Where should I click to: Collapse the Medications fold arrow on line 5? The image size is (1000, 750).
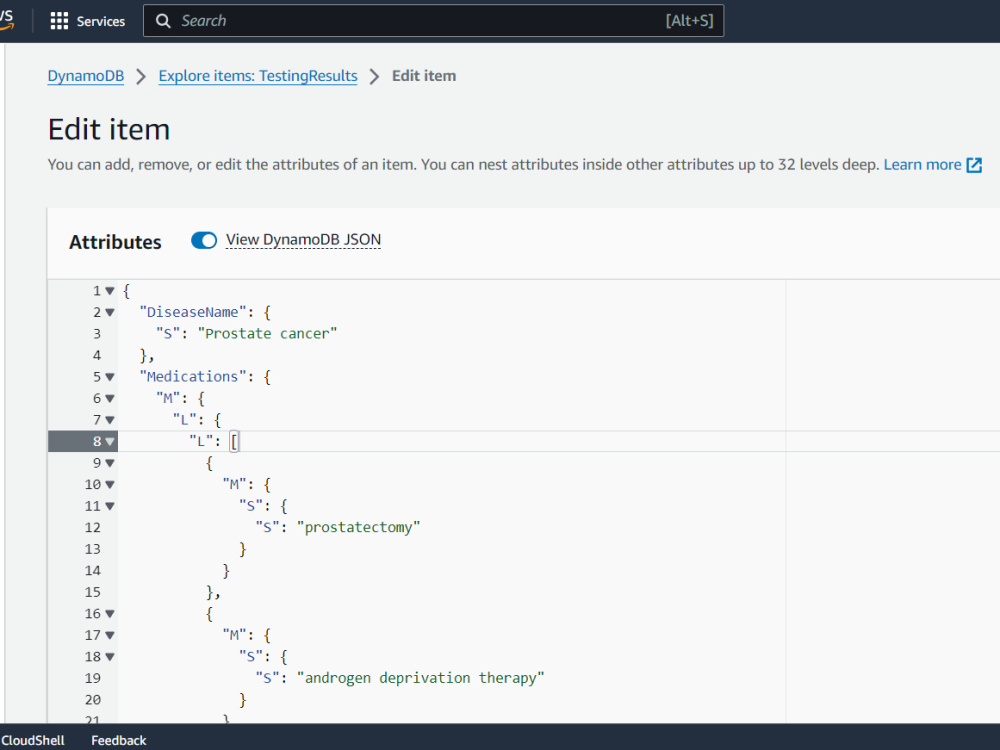pyautogui.click(x=110, y=377)
